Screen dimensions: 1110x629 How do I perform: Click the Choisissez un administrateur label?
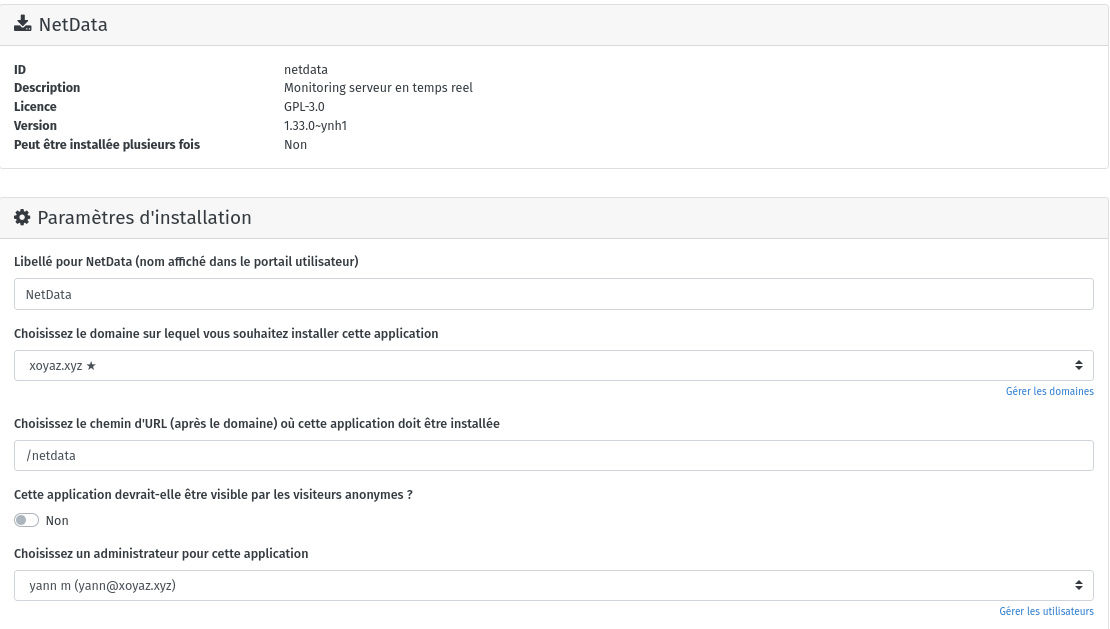tap(161, 554)
